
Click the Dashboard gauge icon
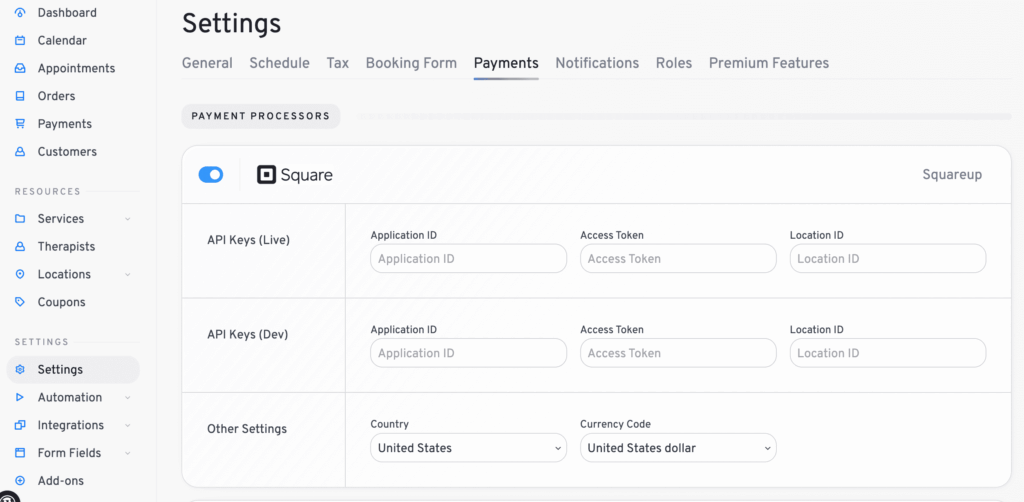[20, 12]
